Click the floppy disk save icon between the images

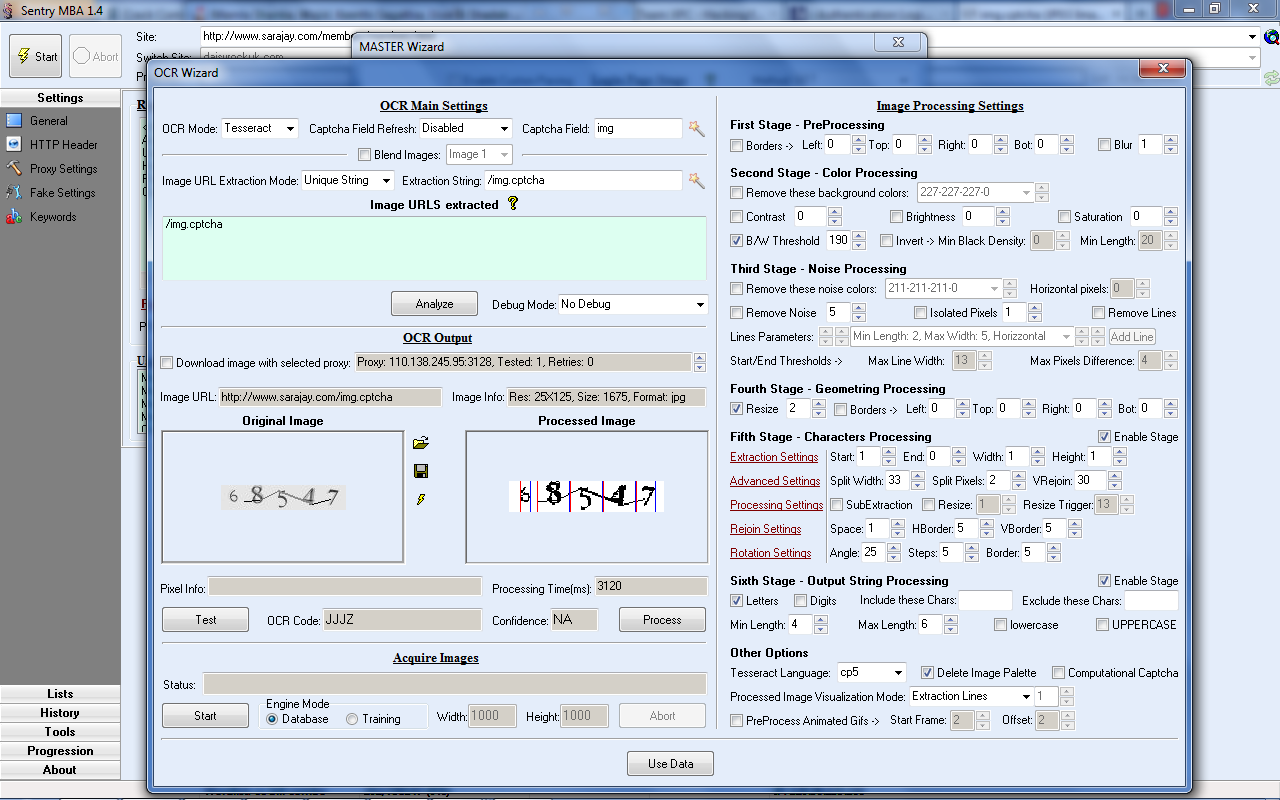click(x=421, y=471)
